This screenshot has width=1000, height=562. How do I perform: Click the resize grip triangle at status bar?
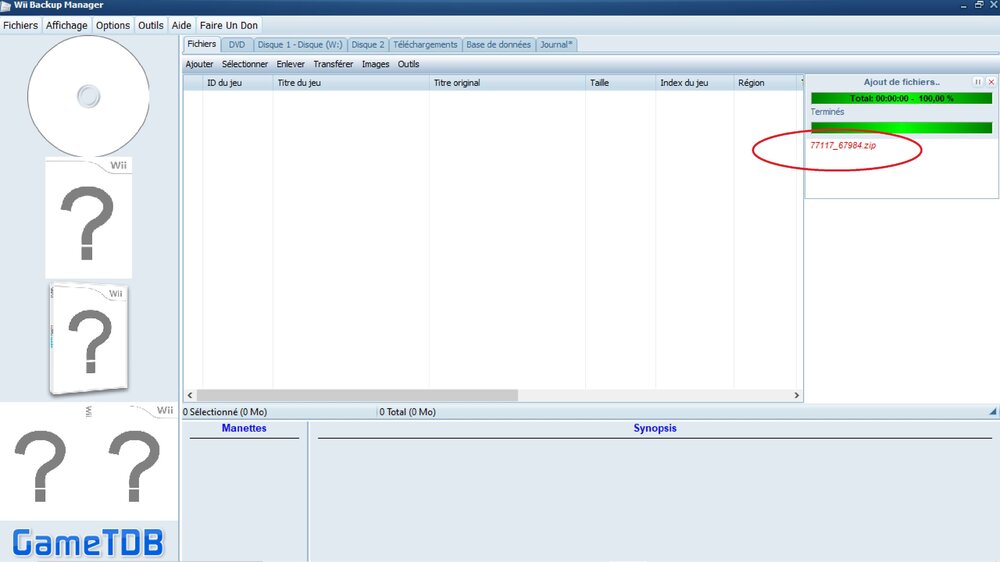pos(992,411)
